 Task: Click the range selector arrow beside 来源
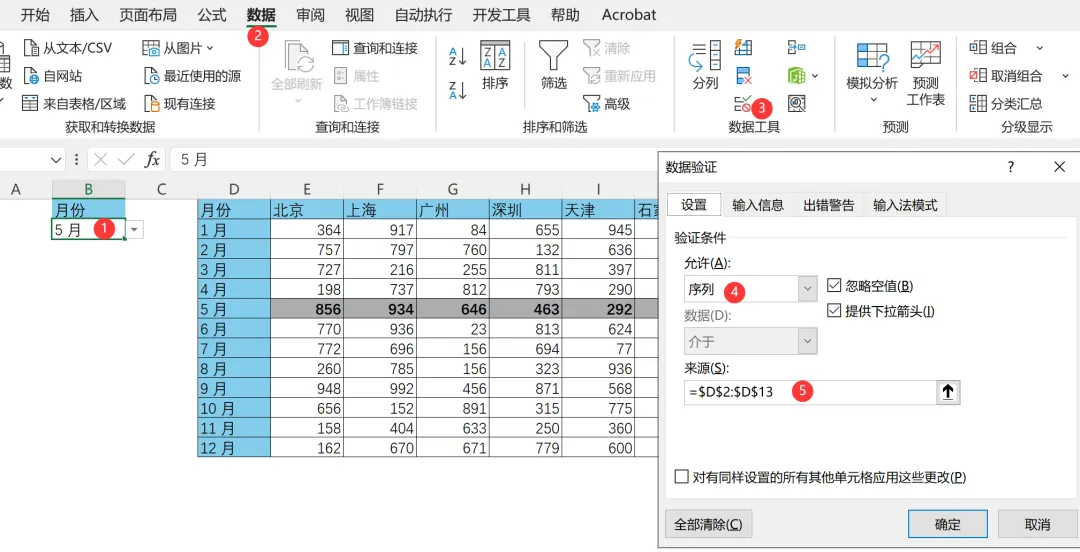click(948, 392)
